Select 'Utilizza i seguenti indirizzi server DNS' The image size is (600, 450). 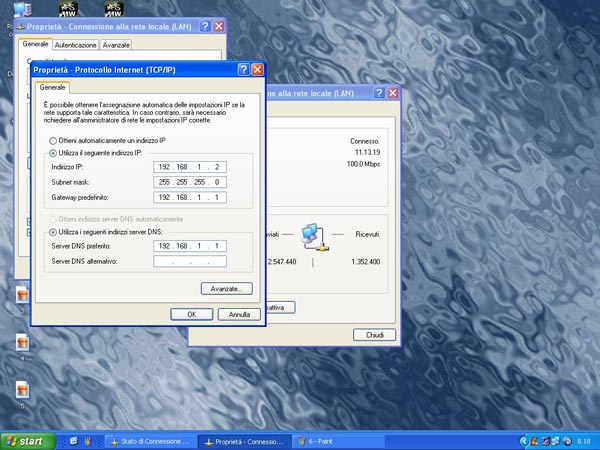(106, 232)
